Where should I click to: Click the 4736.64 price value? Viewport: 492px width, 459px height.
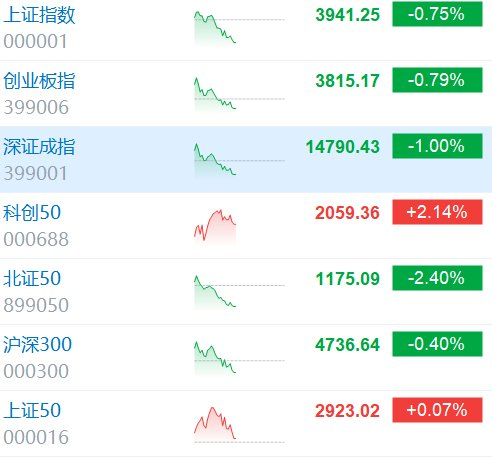pyautogui.click(x=347, y=345)
